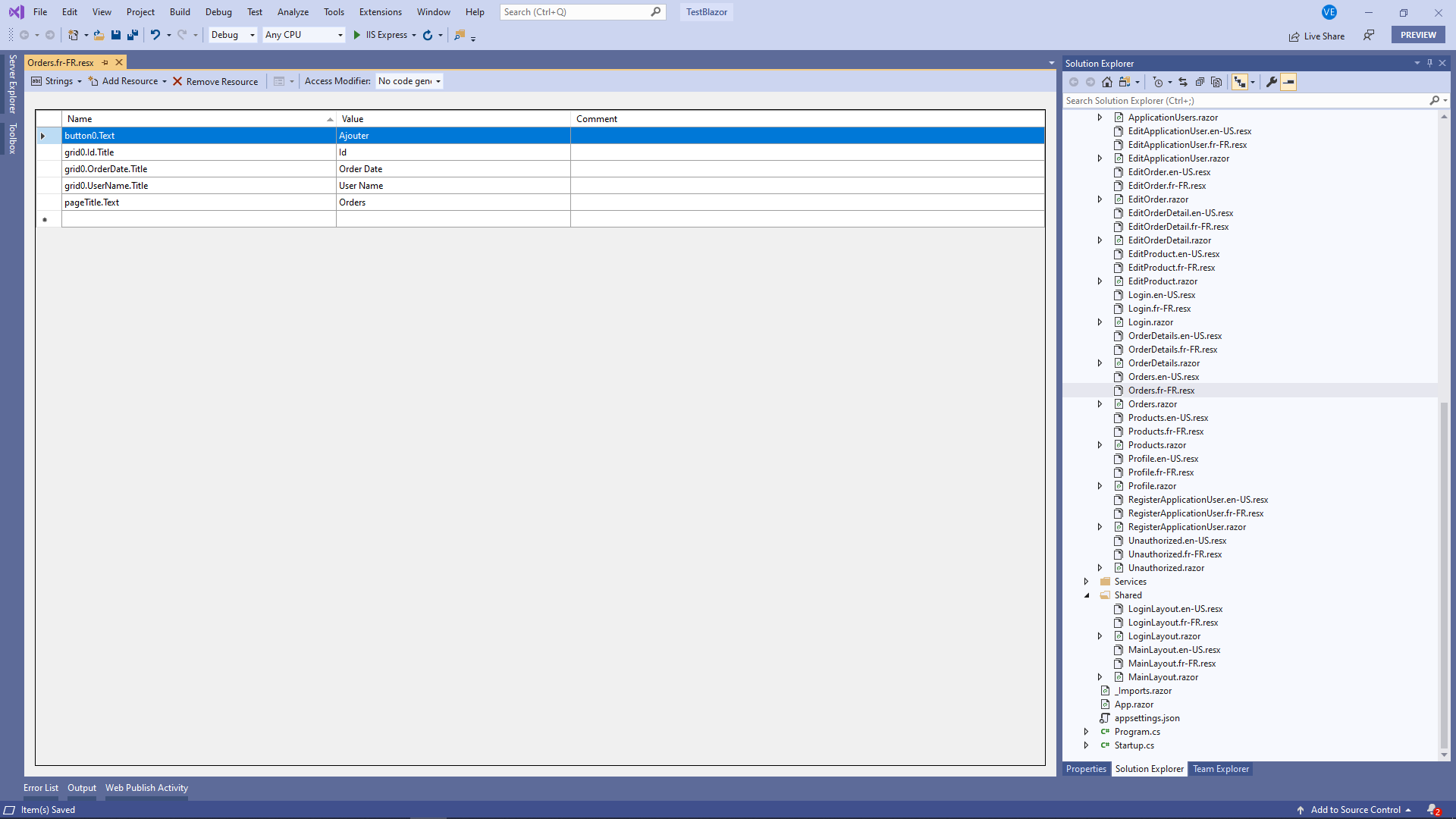Click the Find in Files icon
This screenshot has height=819, width=1456.
[x=460, y=35]
